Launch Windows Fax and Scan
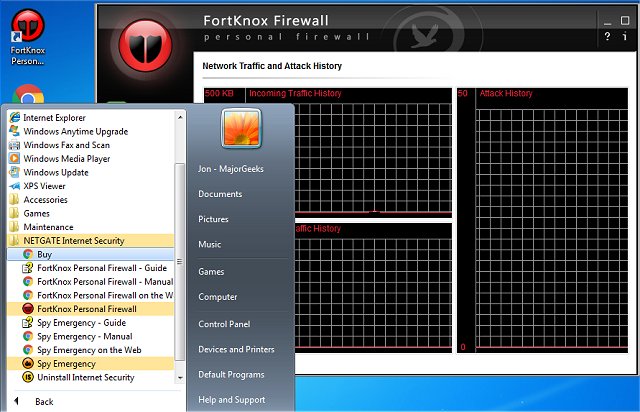Image resolution: width=640 pixels, height=412 pixels. point(90,145)
